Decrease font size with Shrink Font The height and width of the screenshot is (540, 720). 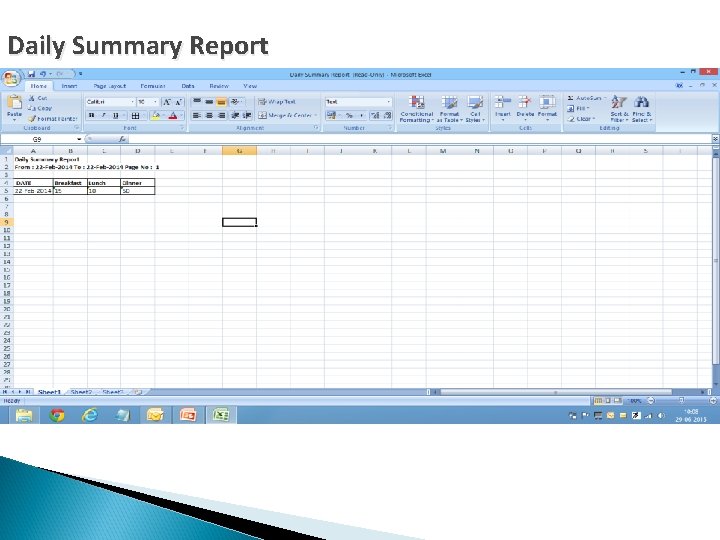179,102
